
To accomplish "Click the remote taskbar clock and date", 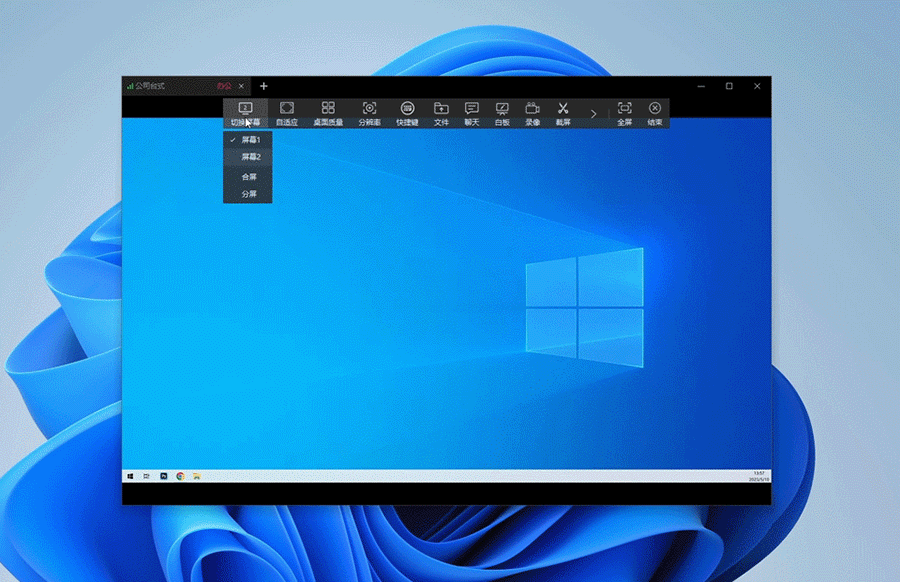I will [758, 476].
